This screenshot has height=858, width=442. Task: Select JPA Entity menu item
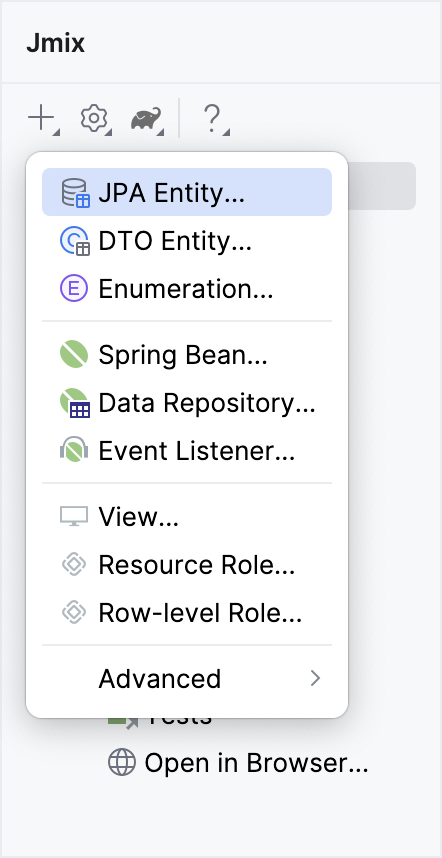[187, 192]
